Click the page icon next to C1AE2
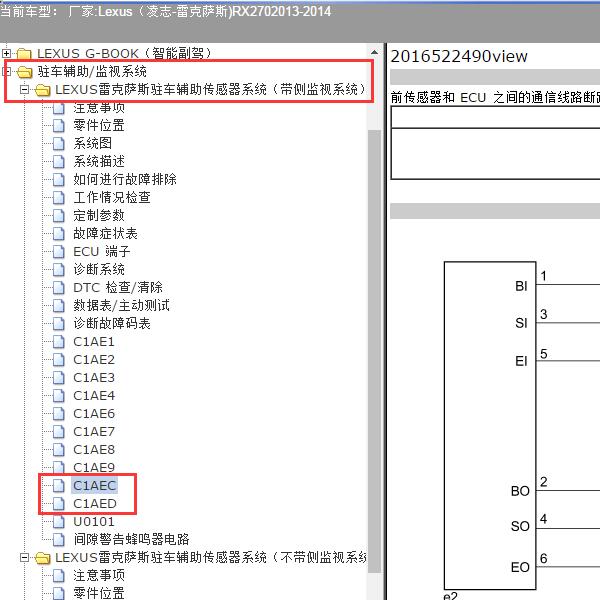This screenshot has width=600, height=600. (x=59, y=359)
